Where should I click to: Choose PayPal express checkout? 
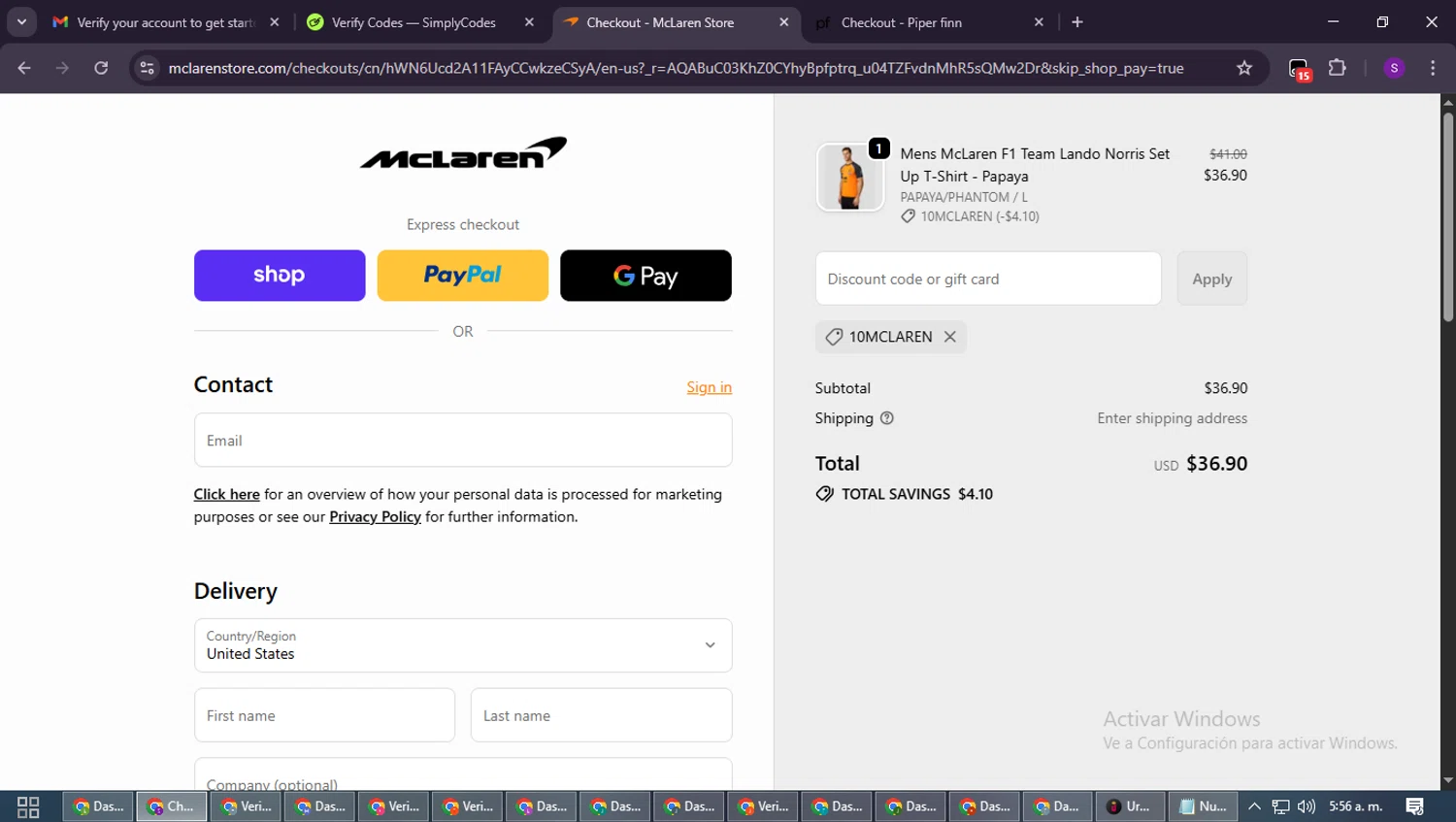coord(463,276)
